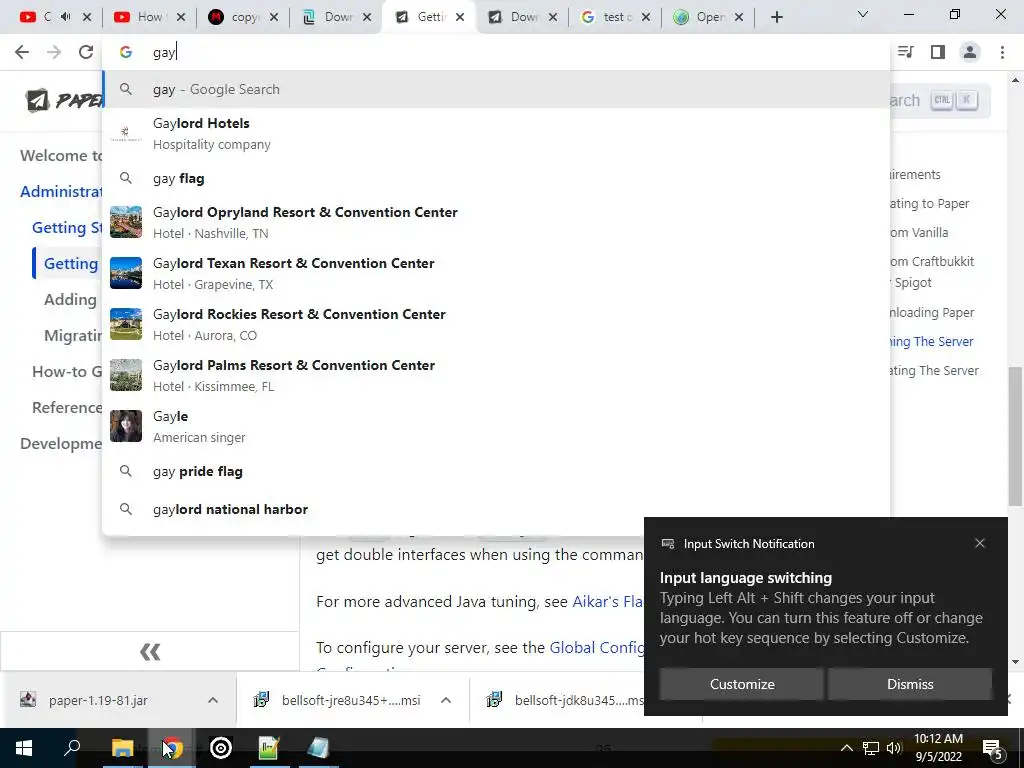
Task: Open Windows taskbar search
Action: (72, 748)
